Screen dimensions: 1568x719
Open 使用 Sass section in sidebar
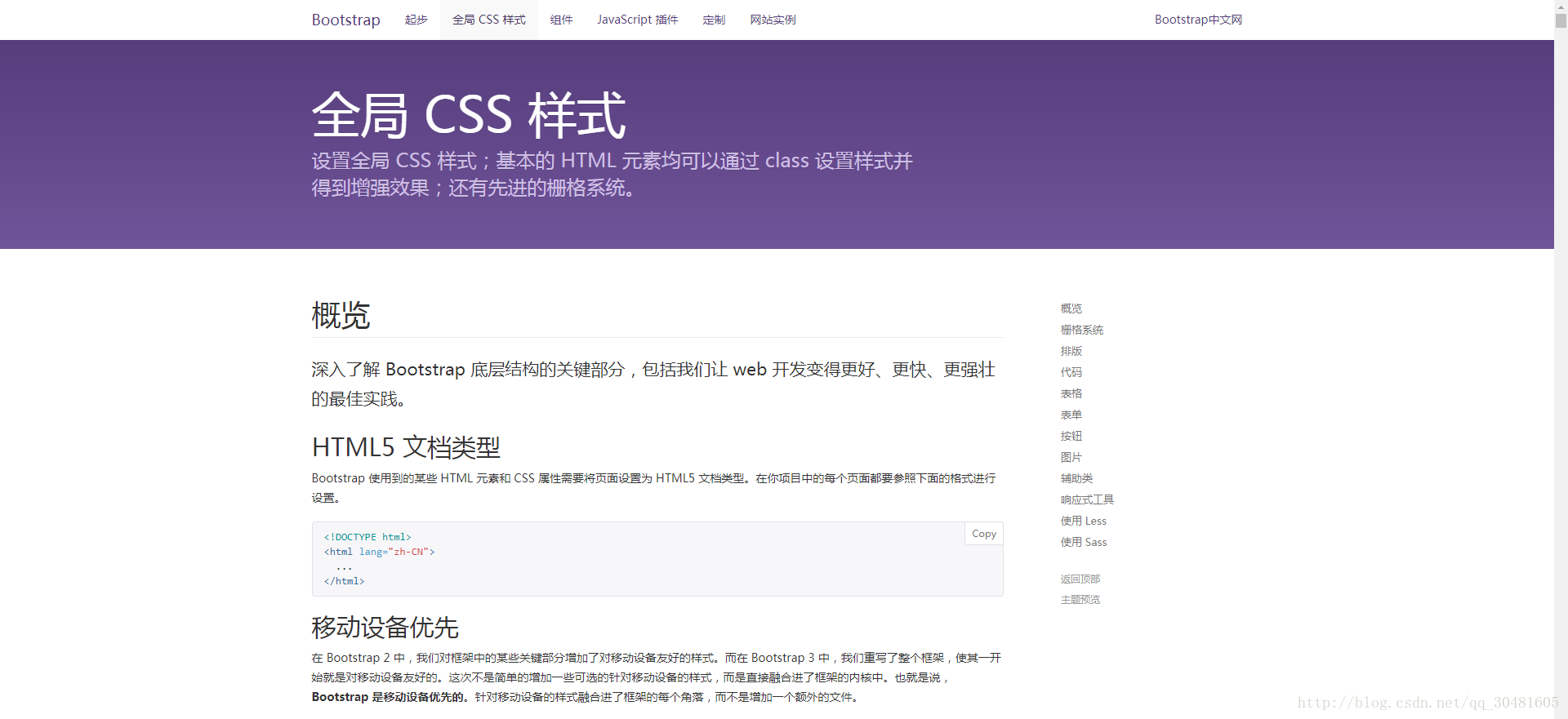1084,542
